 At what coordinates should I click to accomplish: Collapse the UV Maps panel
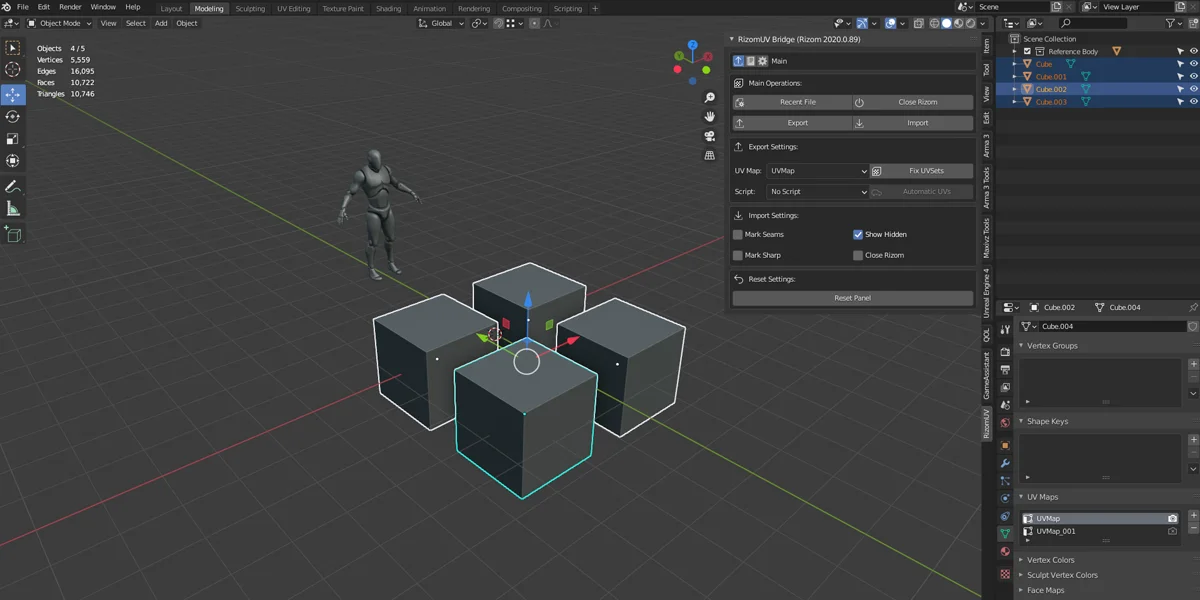[1042, 497]
